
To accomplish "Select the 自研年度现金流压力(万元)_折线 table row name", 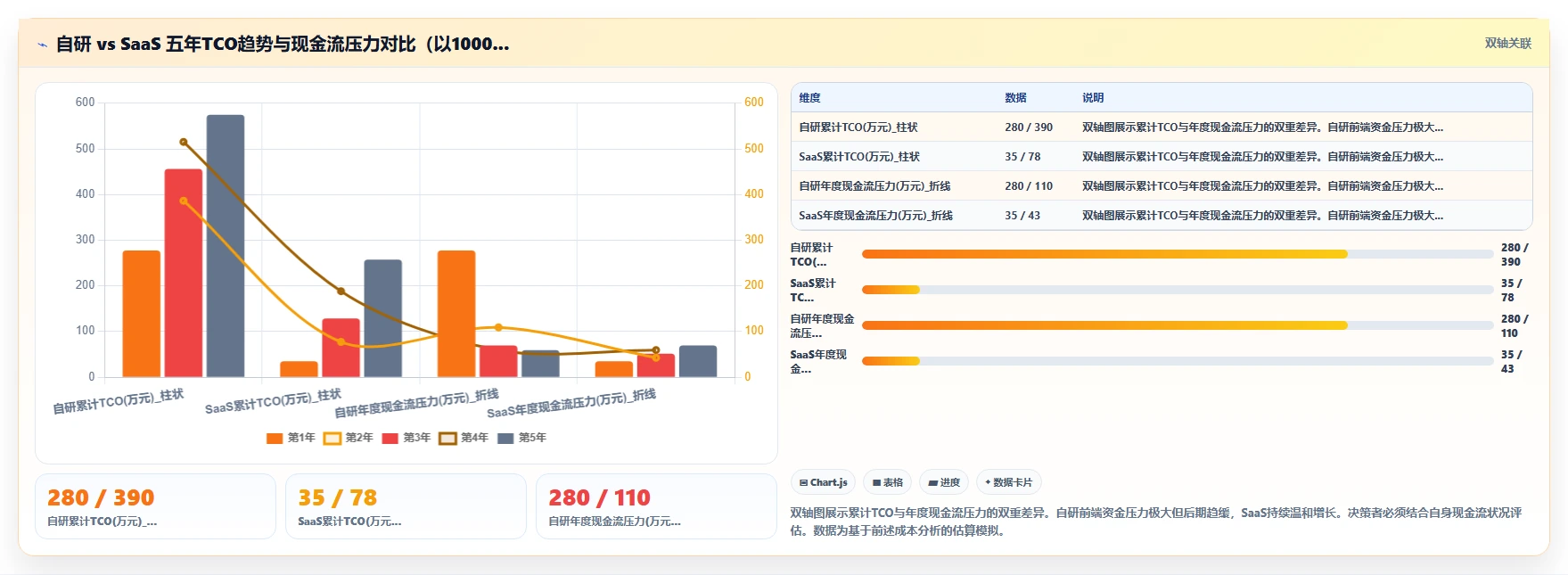I will [874, 186].
